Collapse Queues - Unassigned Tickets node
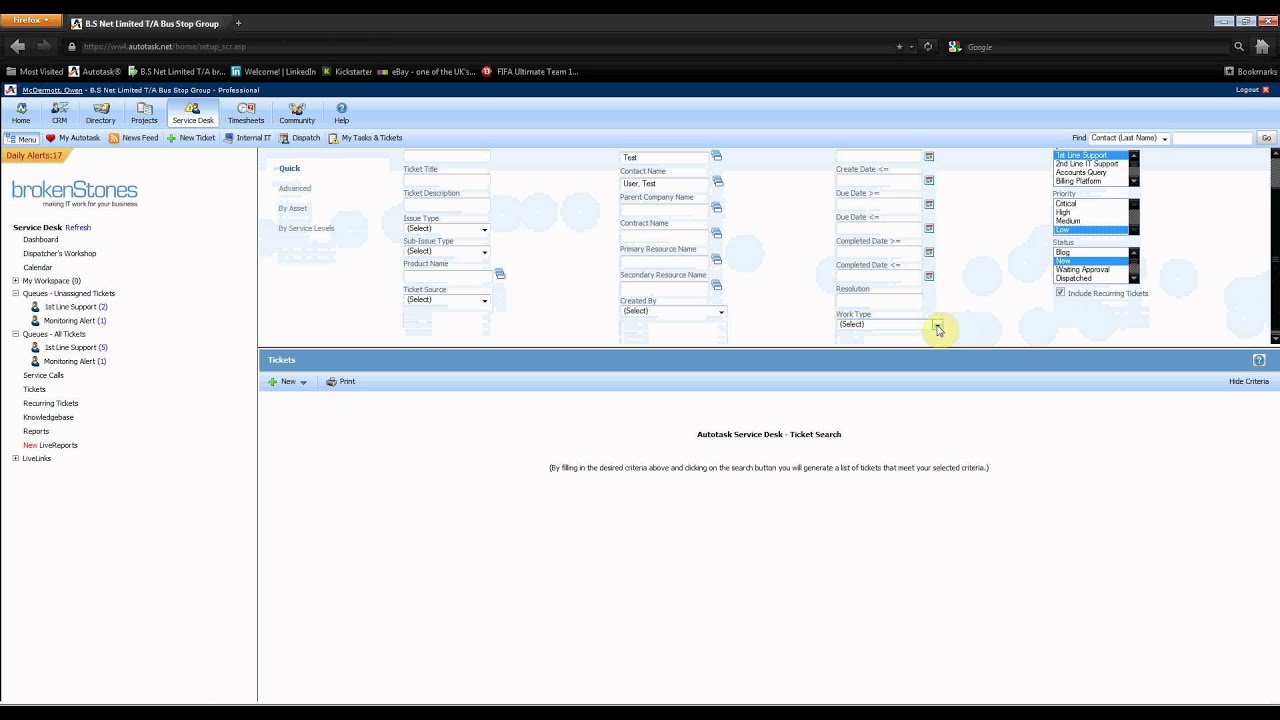Image resolution: width=1280 pixels, height=720 pixels. pos(15,294)
